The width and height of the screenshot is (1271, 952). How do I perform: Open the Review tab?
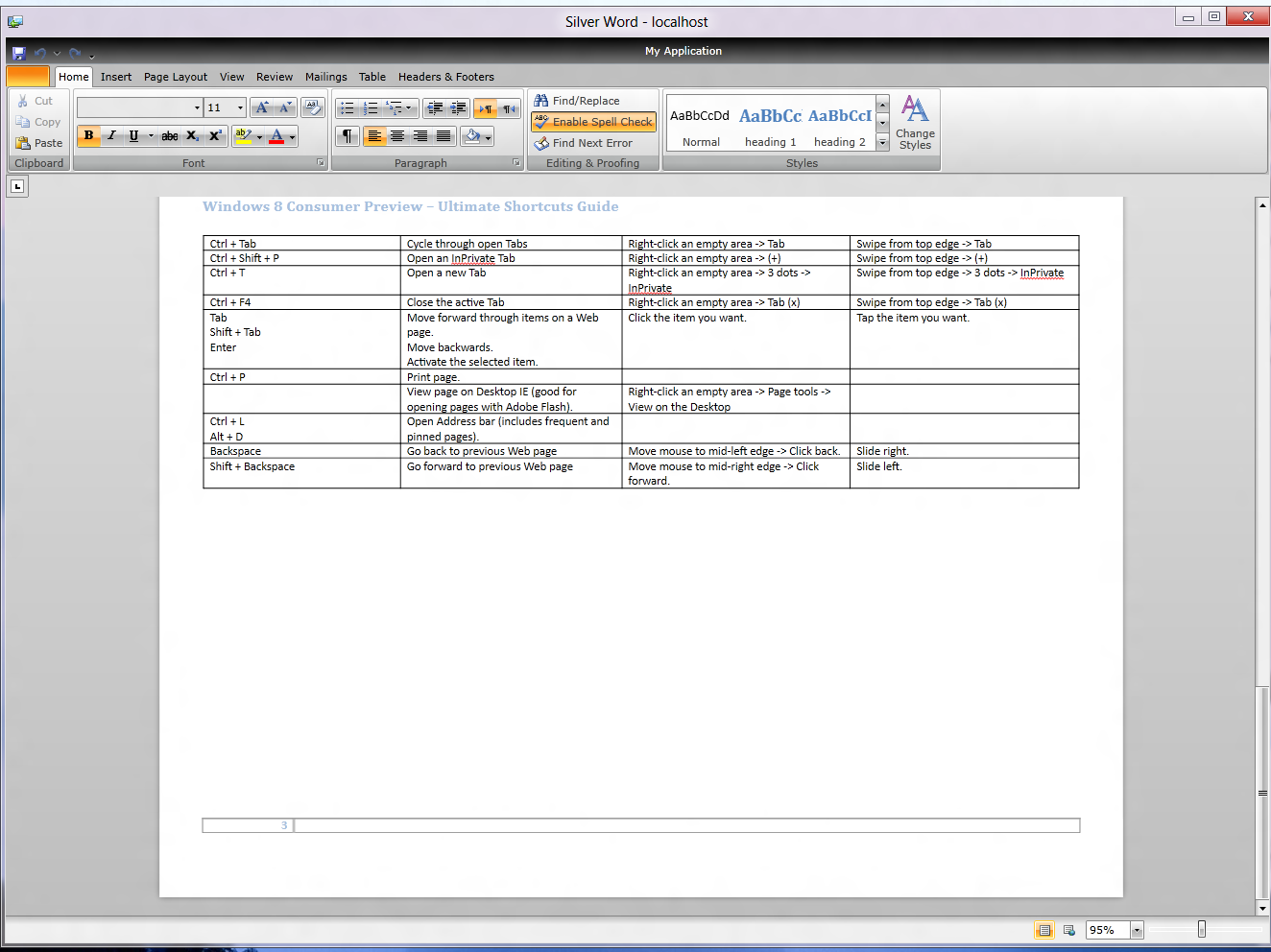click(275, 77)
